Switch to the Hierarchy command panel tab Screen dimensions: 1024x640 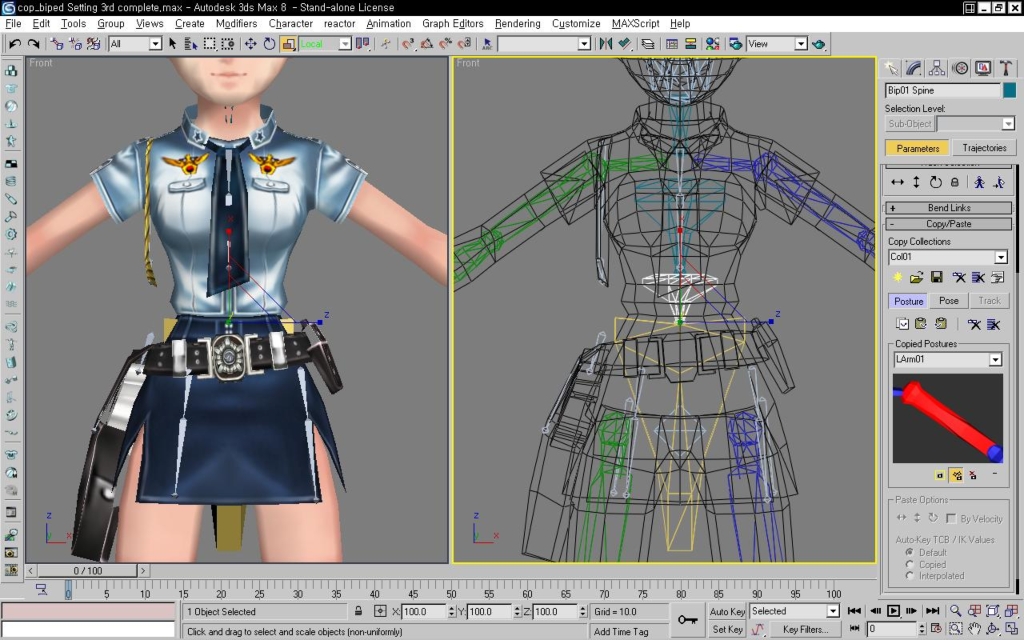[x=936, y=68]
